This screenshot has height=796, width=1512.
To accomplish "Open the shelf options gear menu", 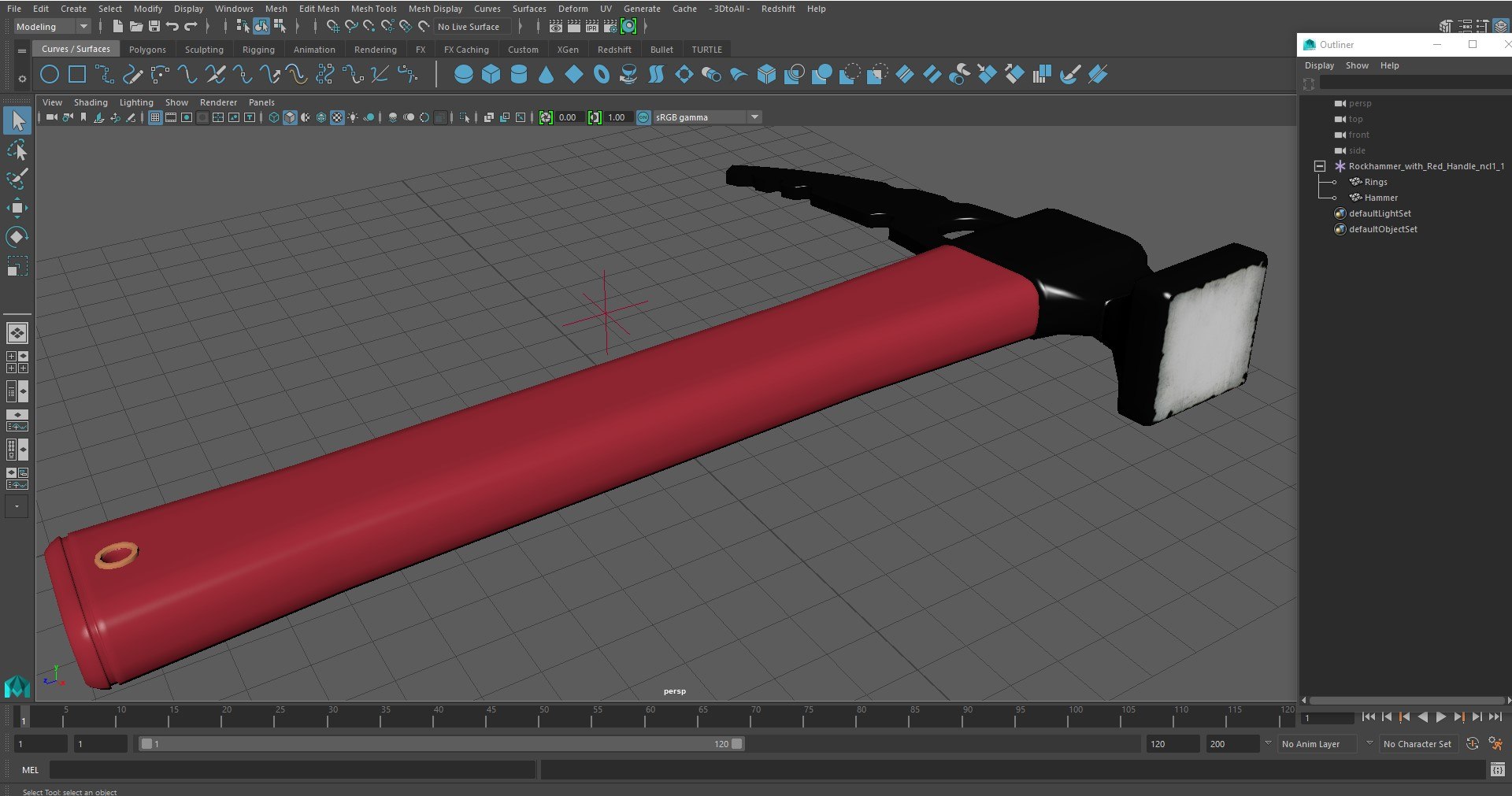I will 22,79.
